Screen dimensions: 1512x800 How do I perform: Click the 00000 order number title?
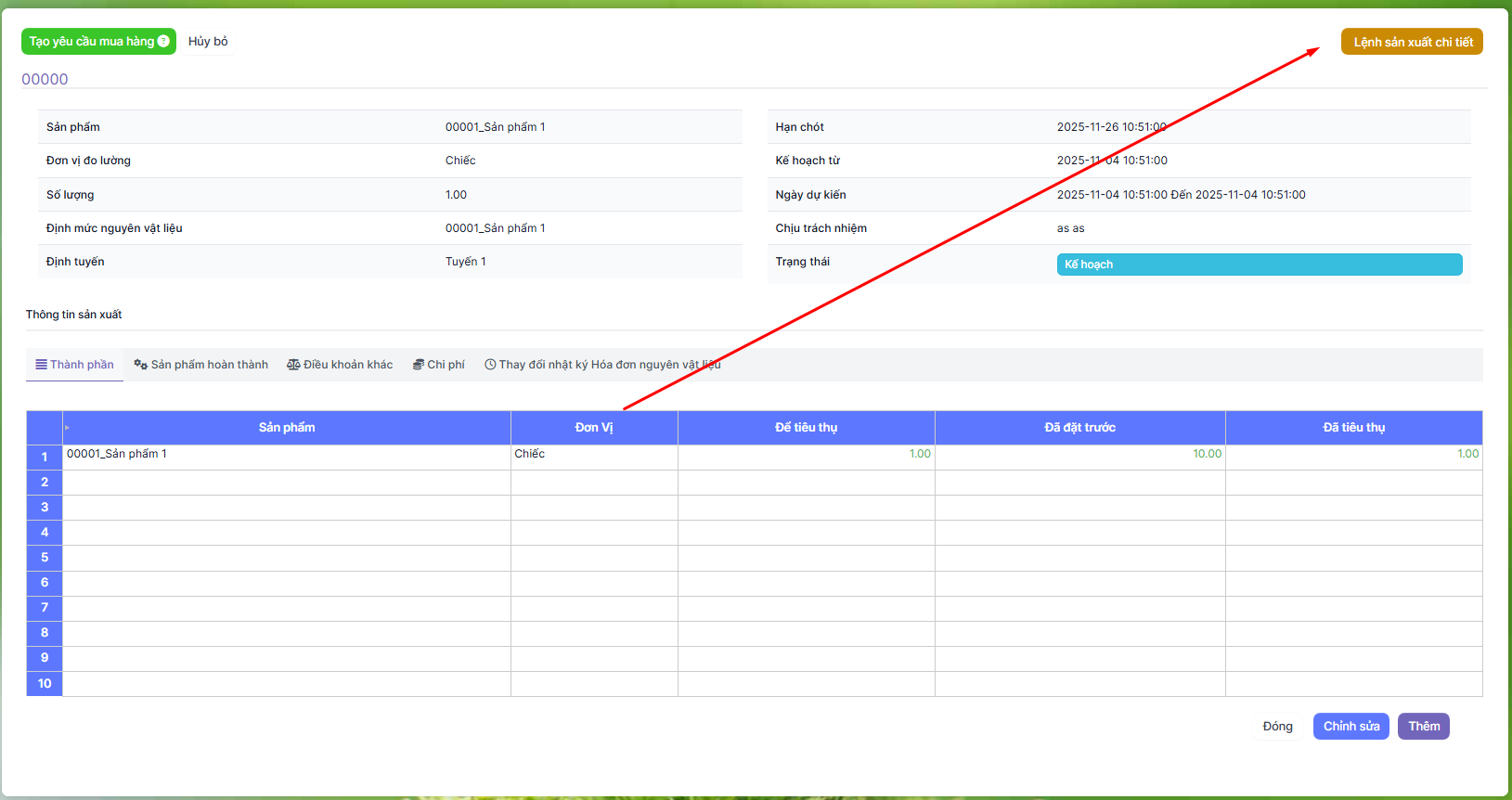[45, 80]
